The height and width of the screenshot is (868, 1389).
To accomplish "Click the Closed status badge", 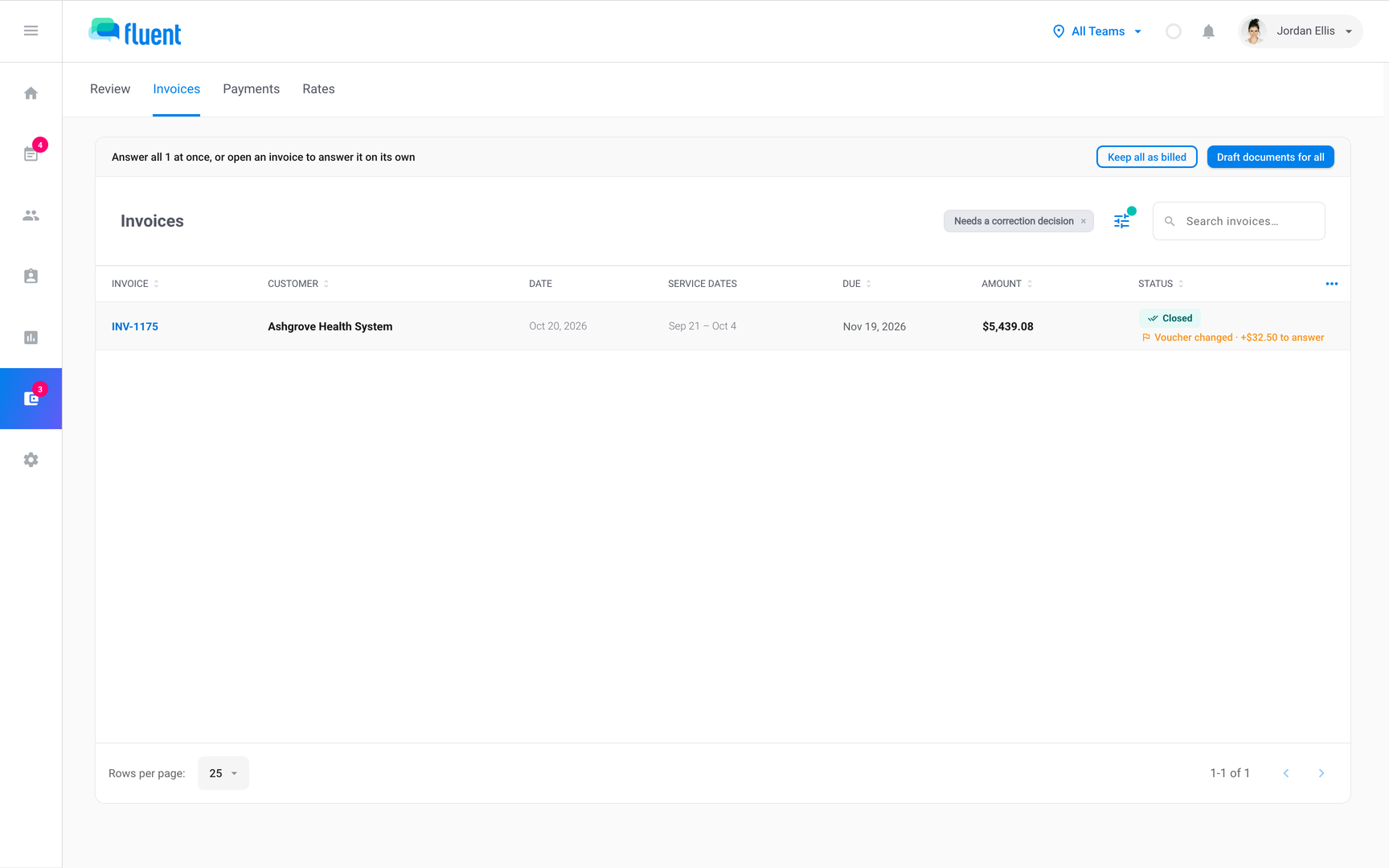I will tap(1170, 318).
